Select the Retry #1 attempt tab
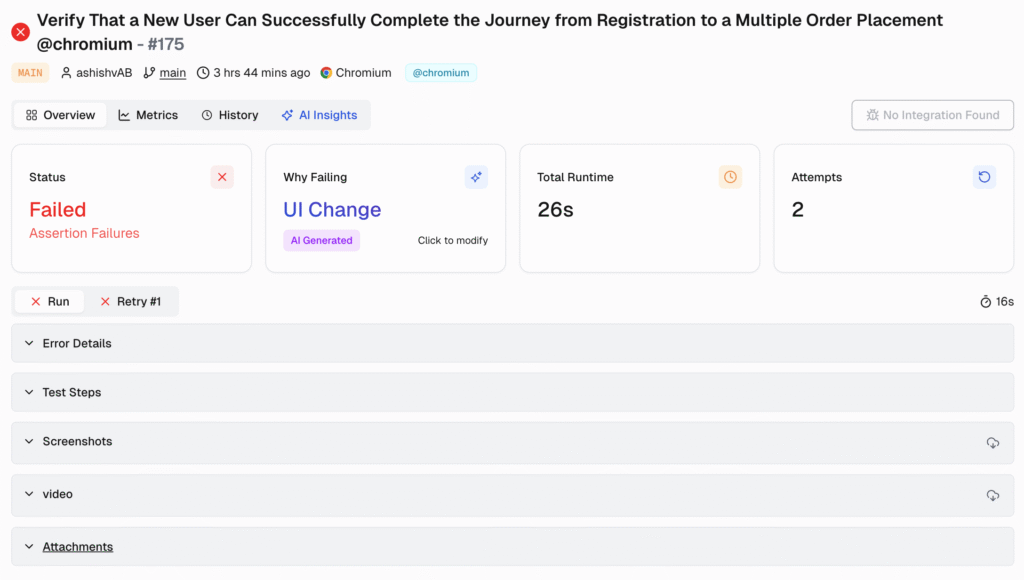Screen dimensions: 1024x580 130,301
